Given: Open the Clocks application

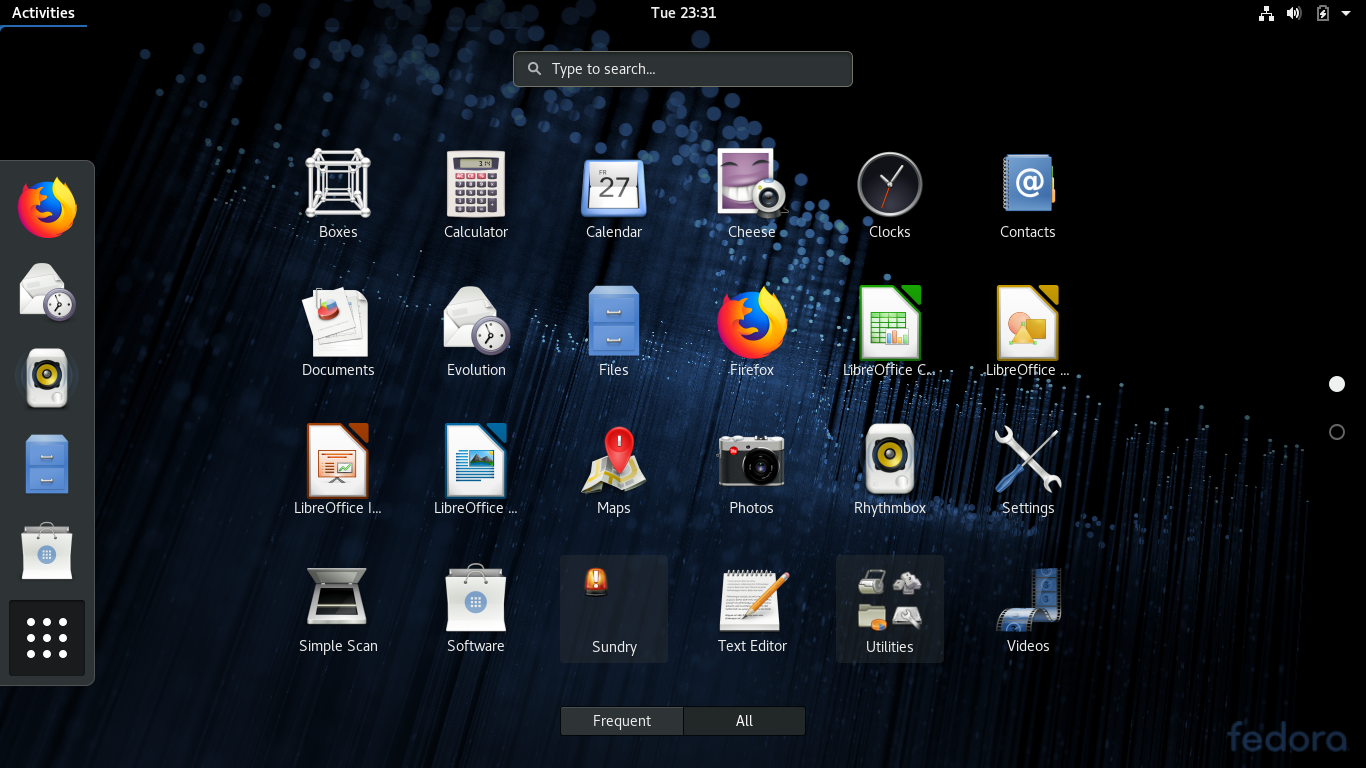Looking at the screenshot, I should (x=890, y=195).
